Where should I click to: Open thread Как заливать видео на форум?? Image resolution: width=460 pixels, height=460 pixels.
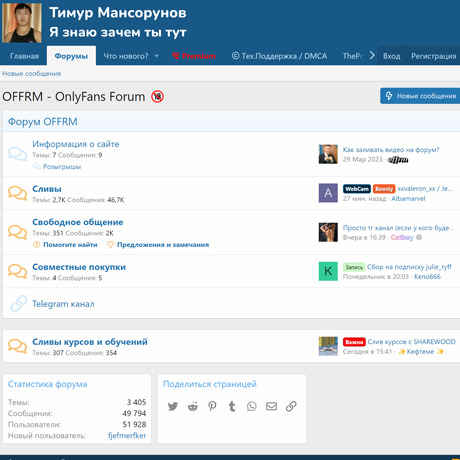tap(391, 150)
